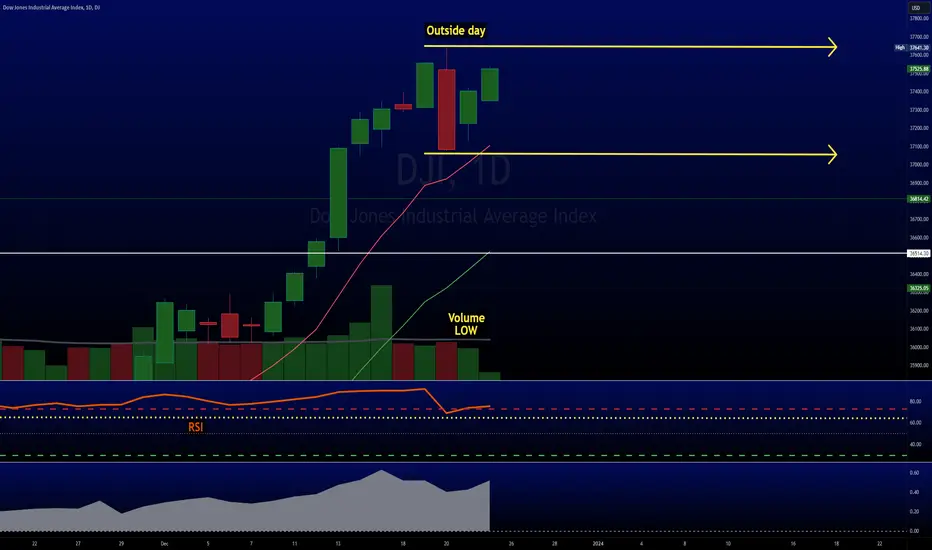The width and height of the screenshot is (932, 550).
Task: Click the white horizontal line at 36514.30
Action: click(453, 253)
